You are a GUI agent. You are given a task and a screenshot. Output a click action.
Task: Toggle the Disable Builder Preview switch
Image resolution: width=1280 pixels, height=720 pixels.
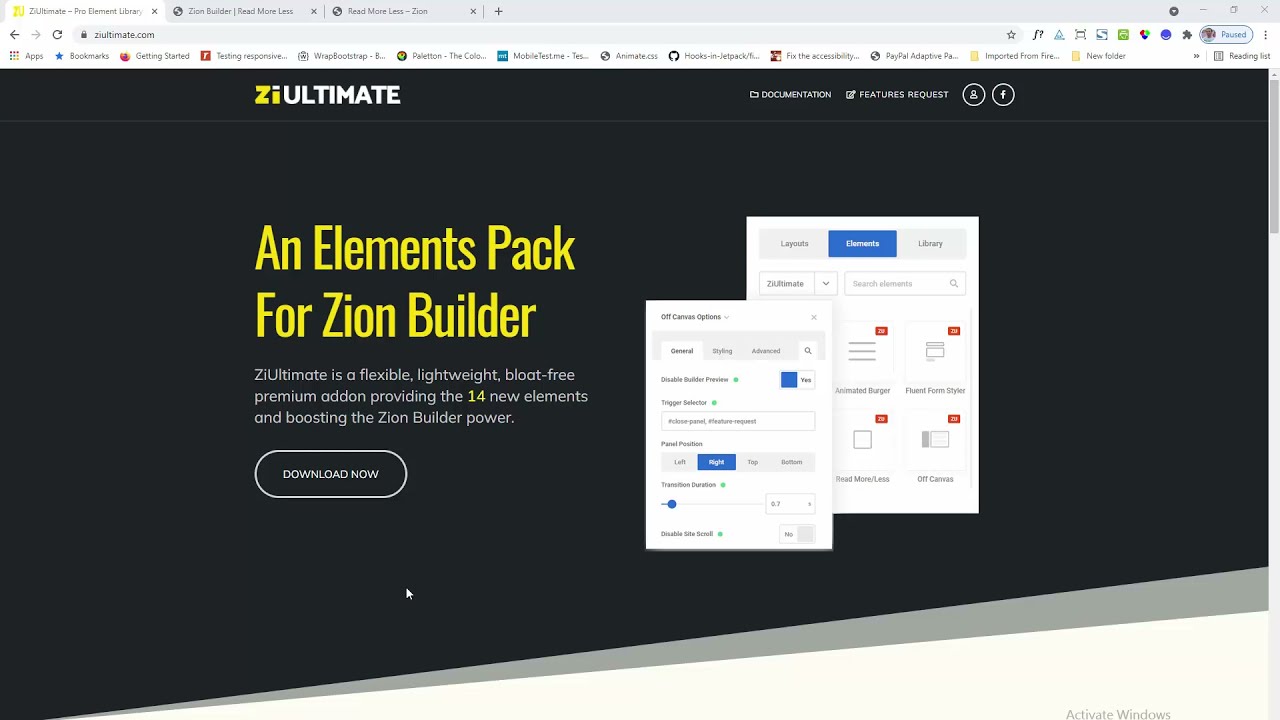(x=798, y=380)
